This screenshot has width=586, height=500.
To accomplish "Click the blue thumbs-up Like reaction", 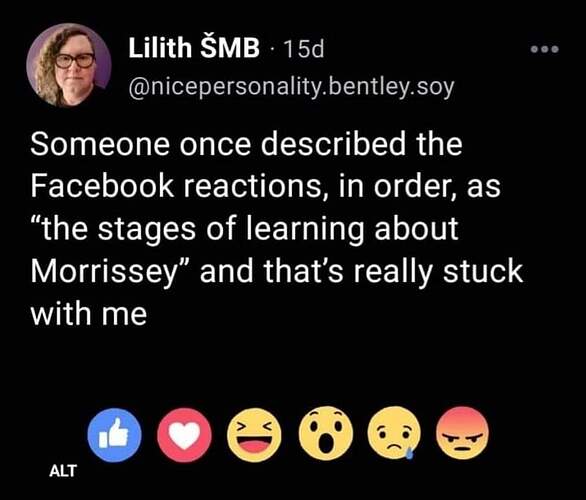I will coord(114,435).
